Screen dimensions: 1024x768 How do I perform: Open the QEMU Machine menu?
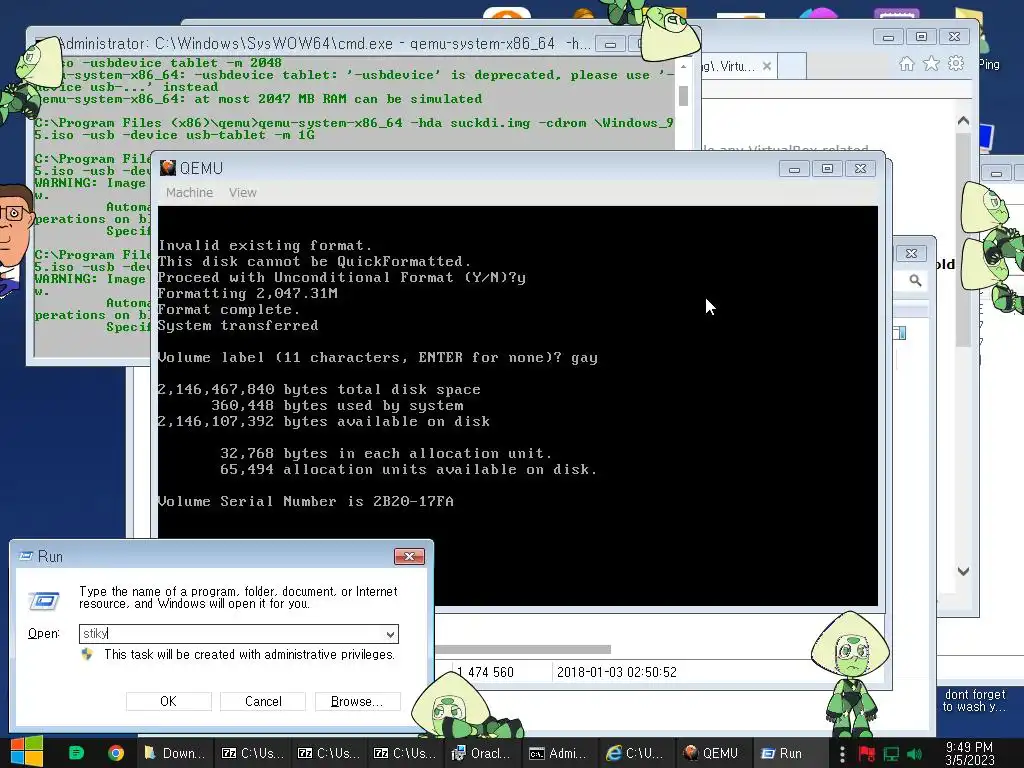click(189, 193)
